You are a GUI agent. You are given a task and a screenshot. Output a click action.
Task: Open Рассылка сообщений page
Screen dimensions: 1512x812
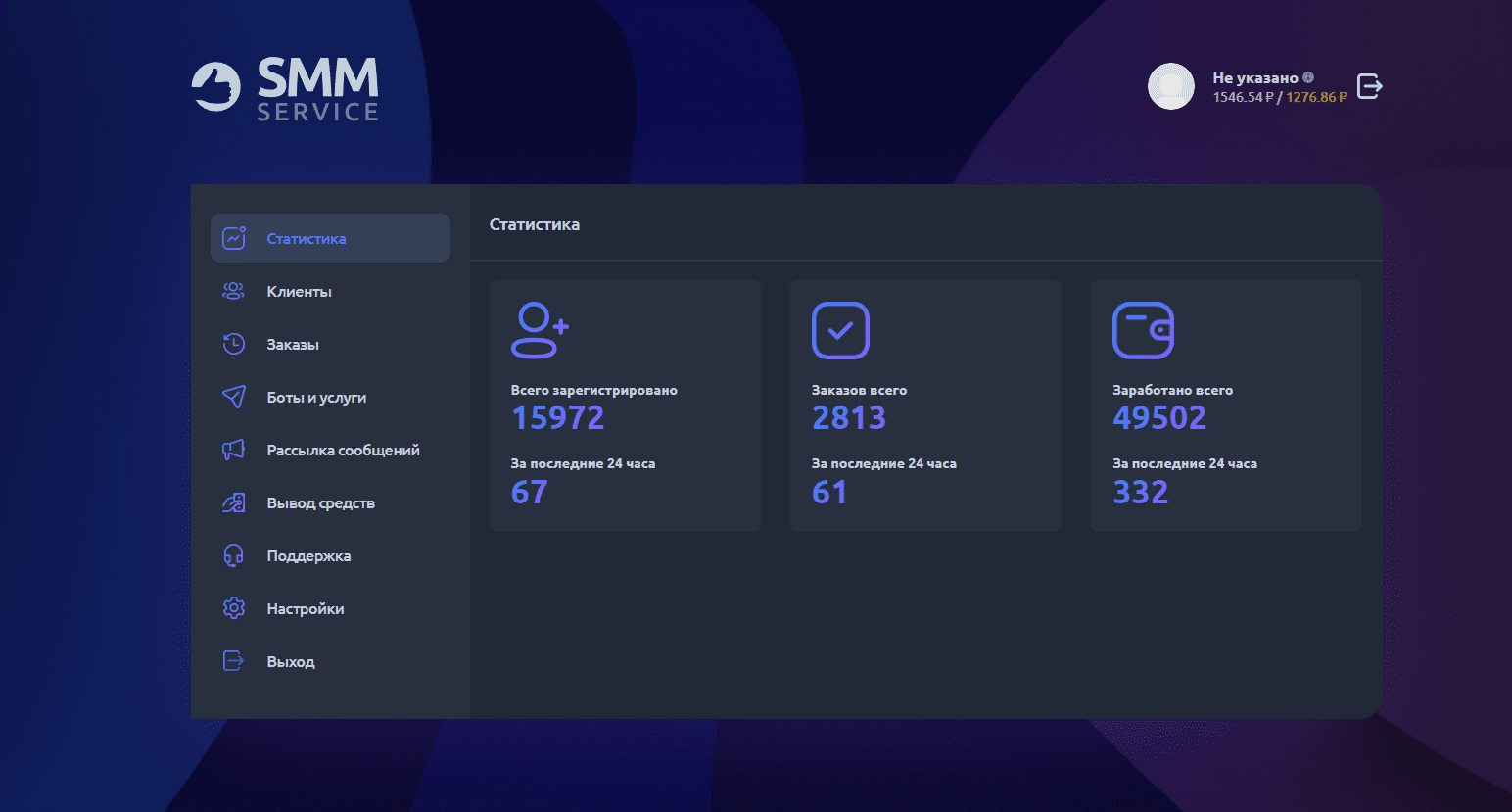(x=330, y=450)
